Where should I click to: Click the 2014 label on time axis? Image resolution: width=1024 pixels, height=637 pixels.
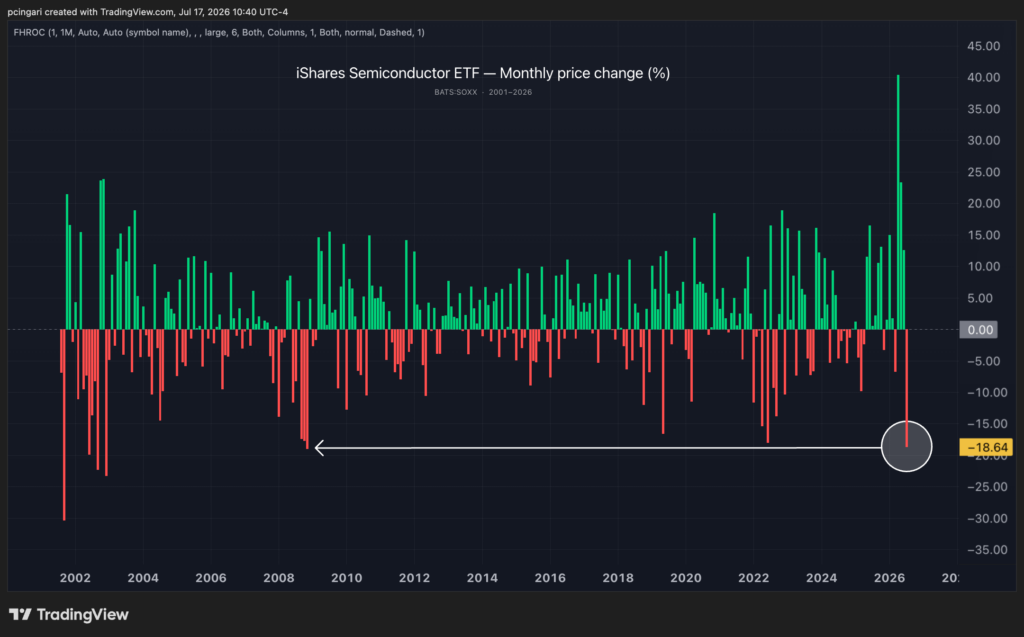tap(482, 578)
